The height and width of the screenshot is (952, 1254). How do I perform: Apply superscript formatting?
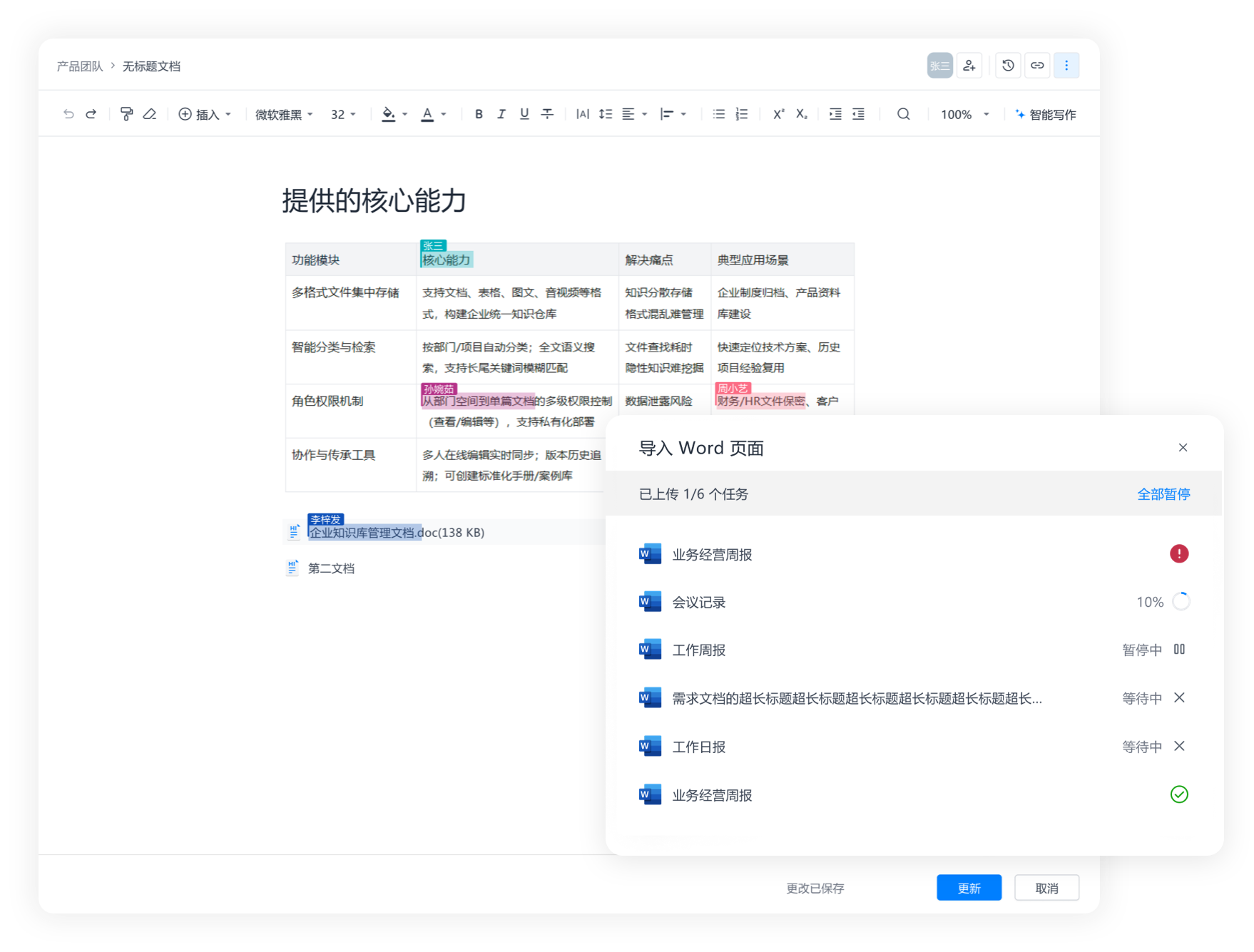[x=778, y=114]
